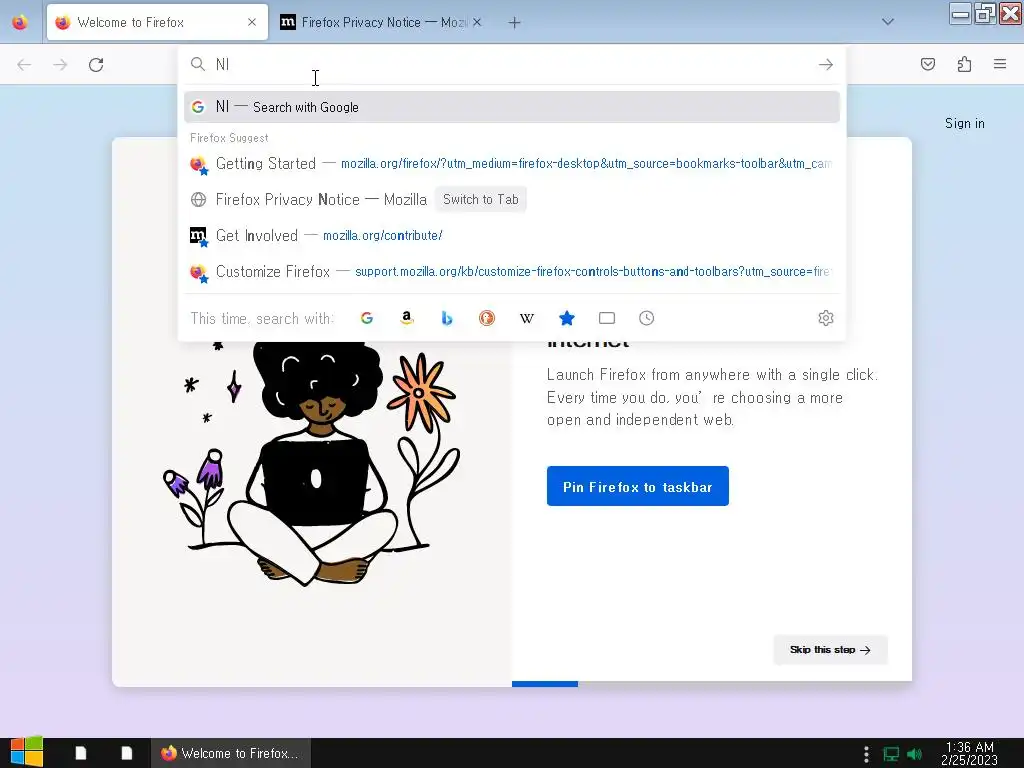The height and width of the screenshot is (768, 1024).
Task: Click second document icon in taskbar
Action: coord(127,753)
